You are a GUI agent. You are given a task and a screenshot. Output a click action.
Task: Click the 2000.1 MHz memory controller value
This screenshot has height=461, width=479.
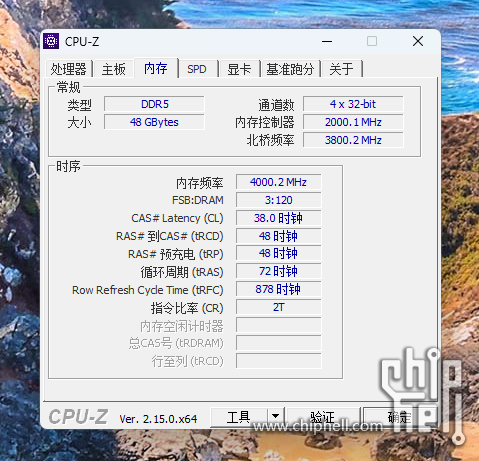[x=353, y=122]
